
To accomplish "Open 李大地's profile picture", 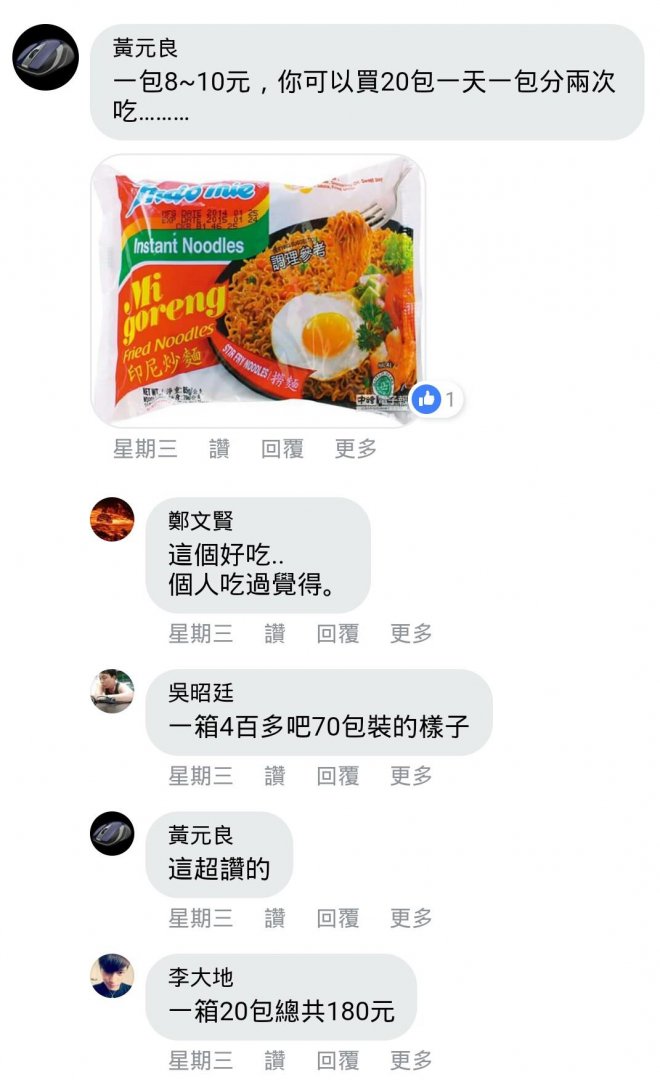I will [x=112, y=976].
